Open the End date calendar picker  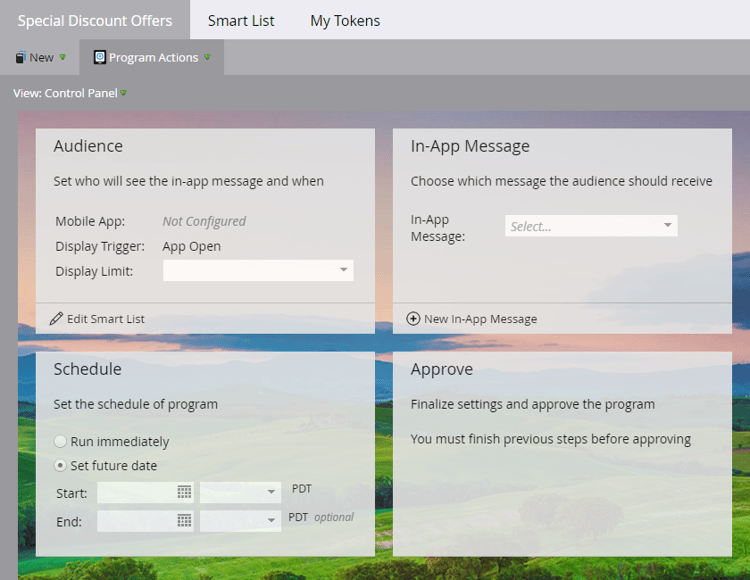point(184,520)
